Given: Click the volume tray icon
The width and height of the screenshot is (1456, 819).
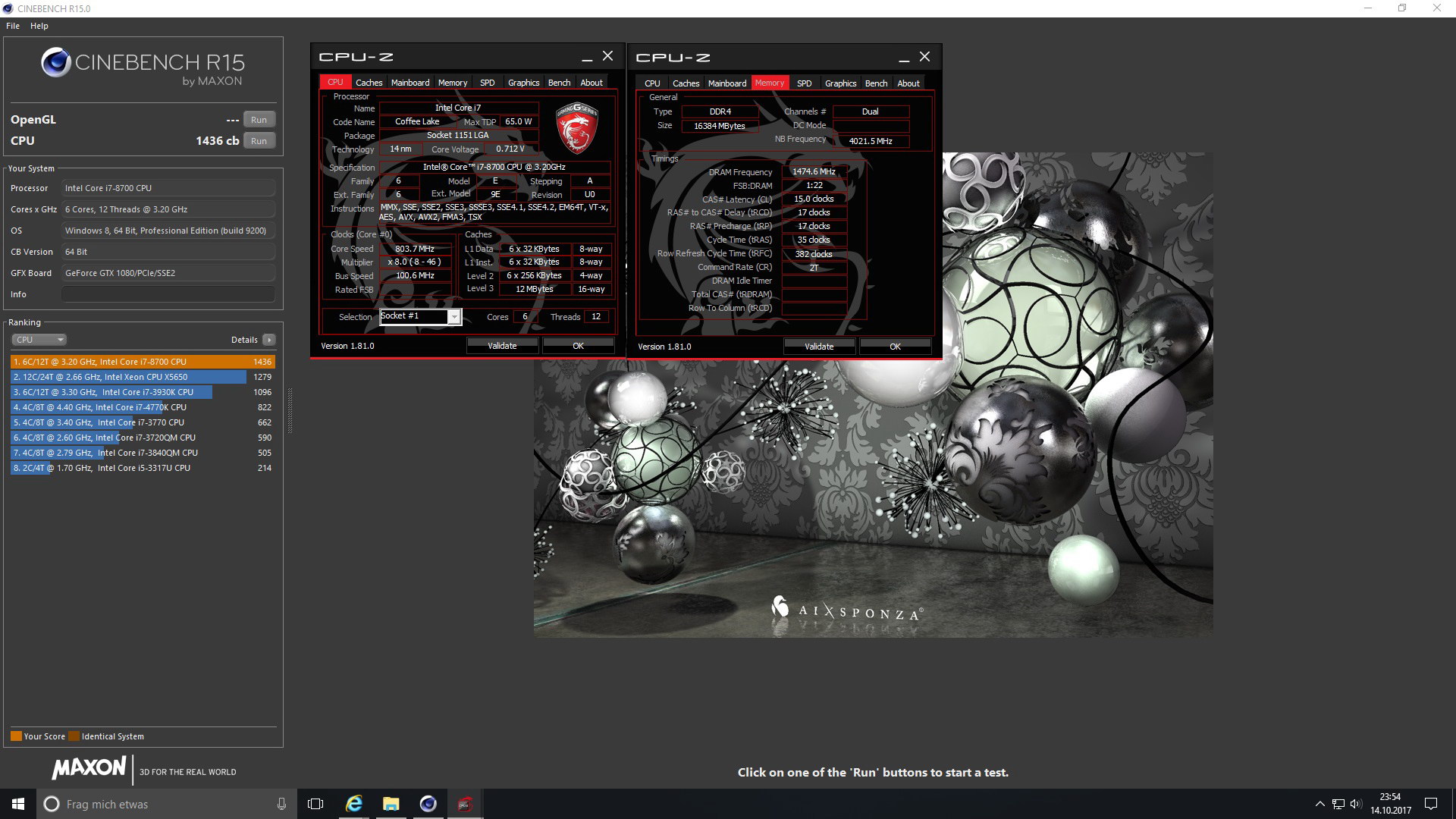Looking at the screenshot, I should [1356, 804].
